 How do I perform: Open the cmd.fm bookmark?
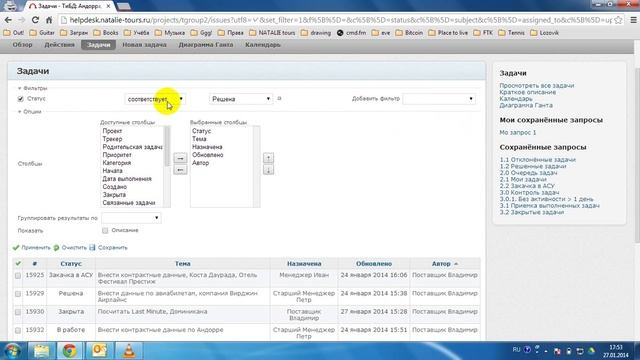tap(351, 33)
